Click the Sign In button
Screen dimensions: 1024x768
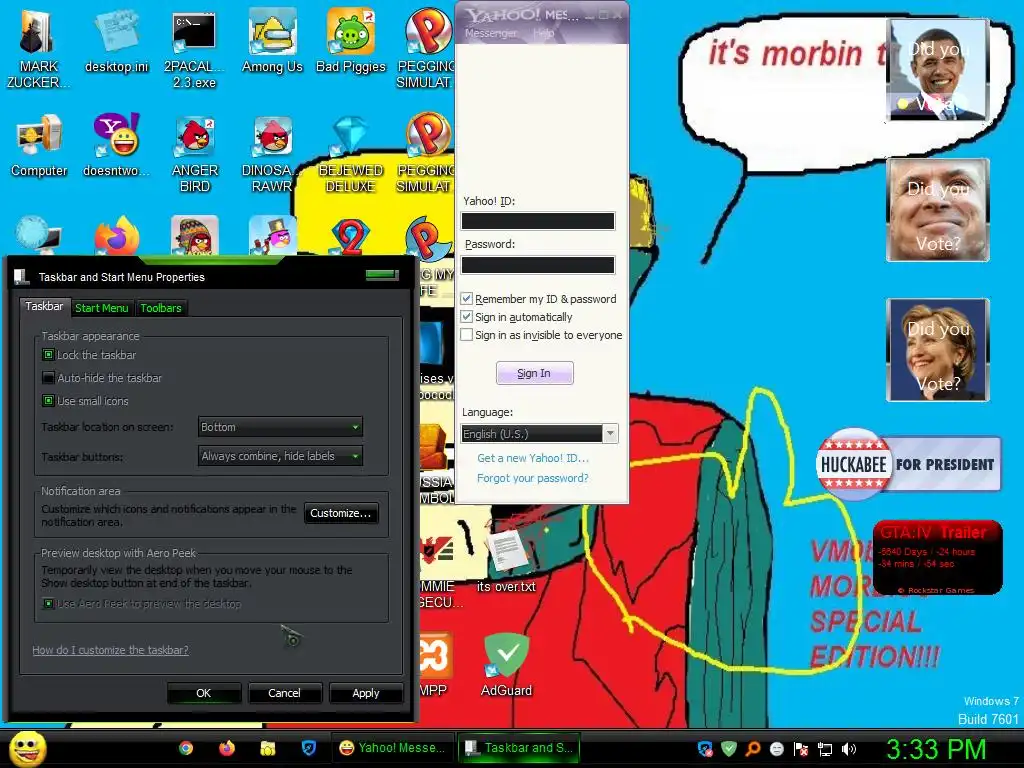(534, 373)
